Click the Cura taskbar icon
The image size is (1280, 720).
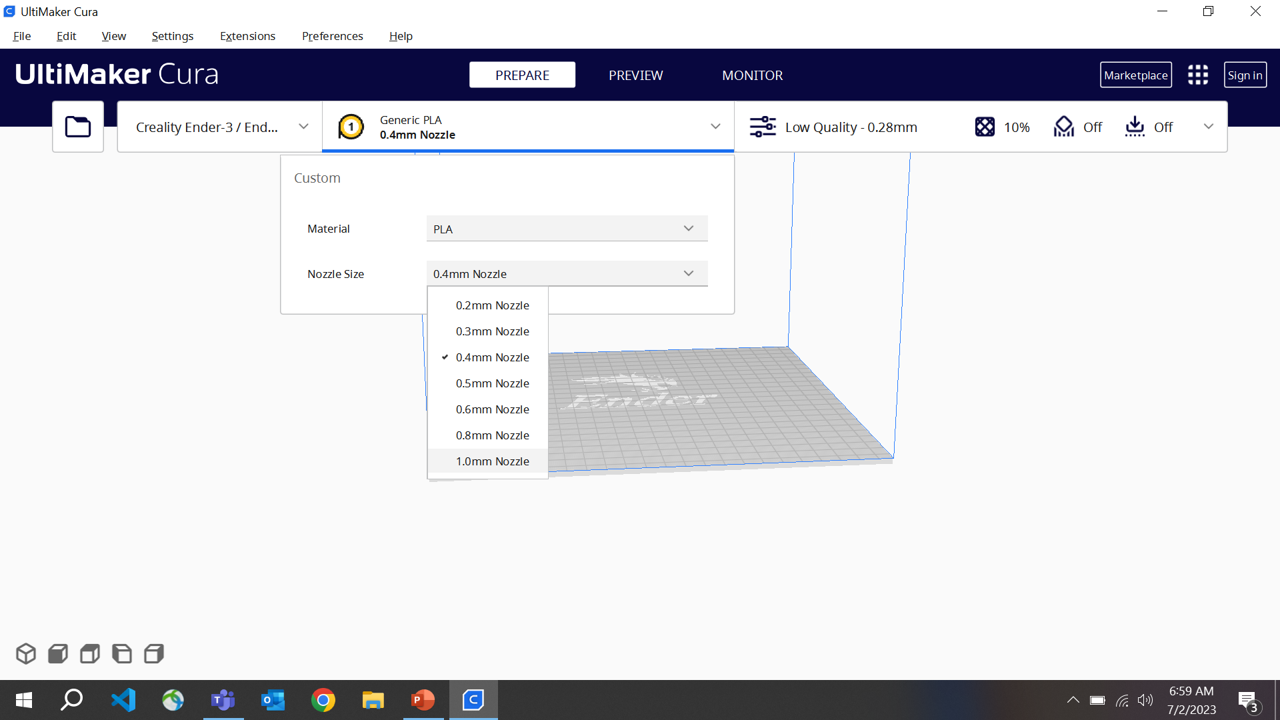(473, 700)
